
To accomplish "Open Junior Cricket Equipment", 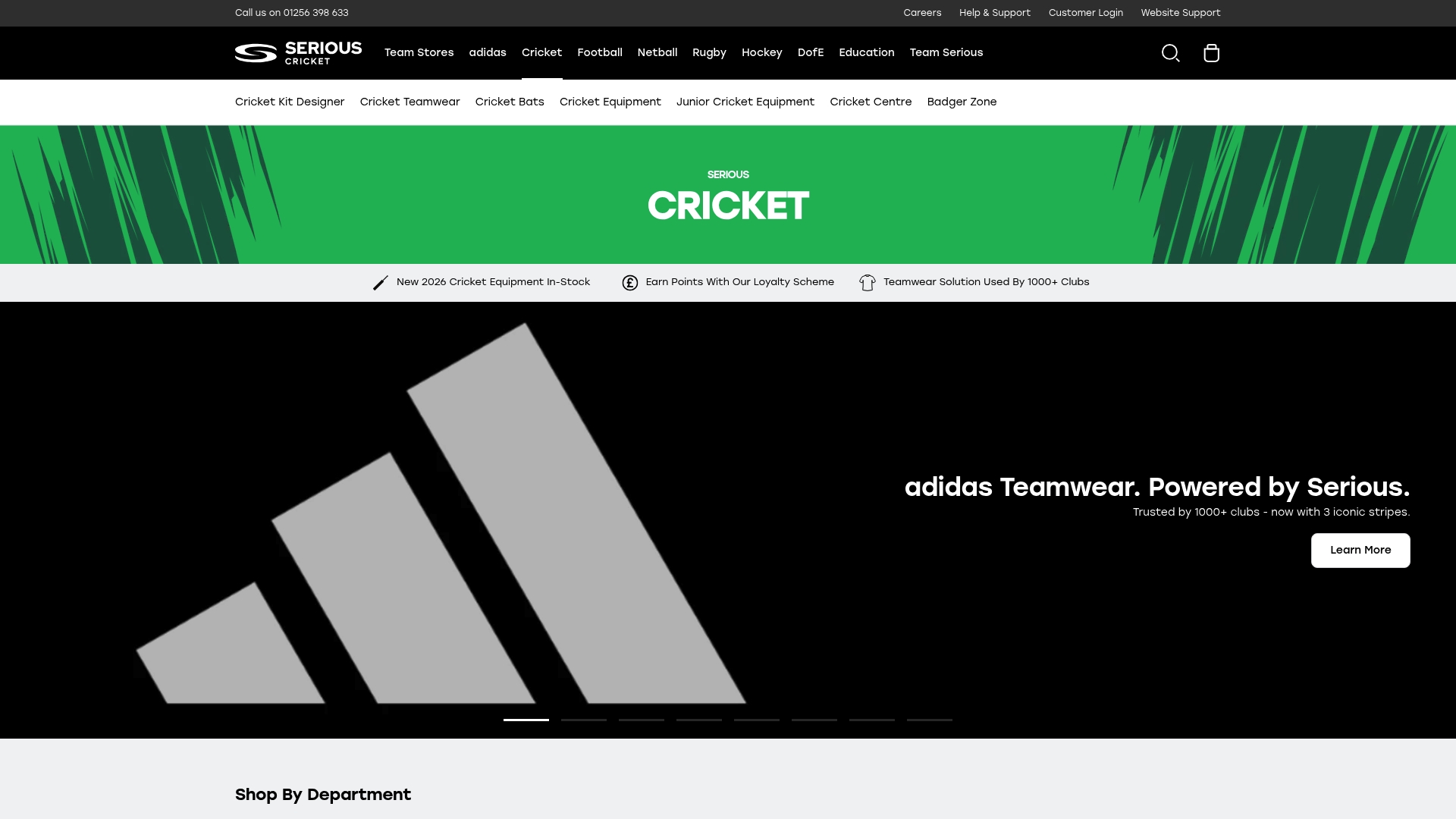I will [x=745, y=102].
